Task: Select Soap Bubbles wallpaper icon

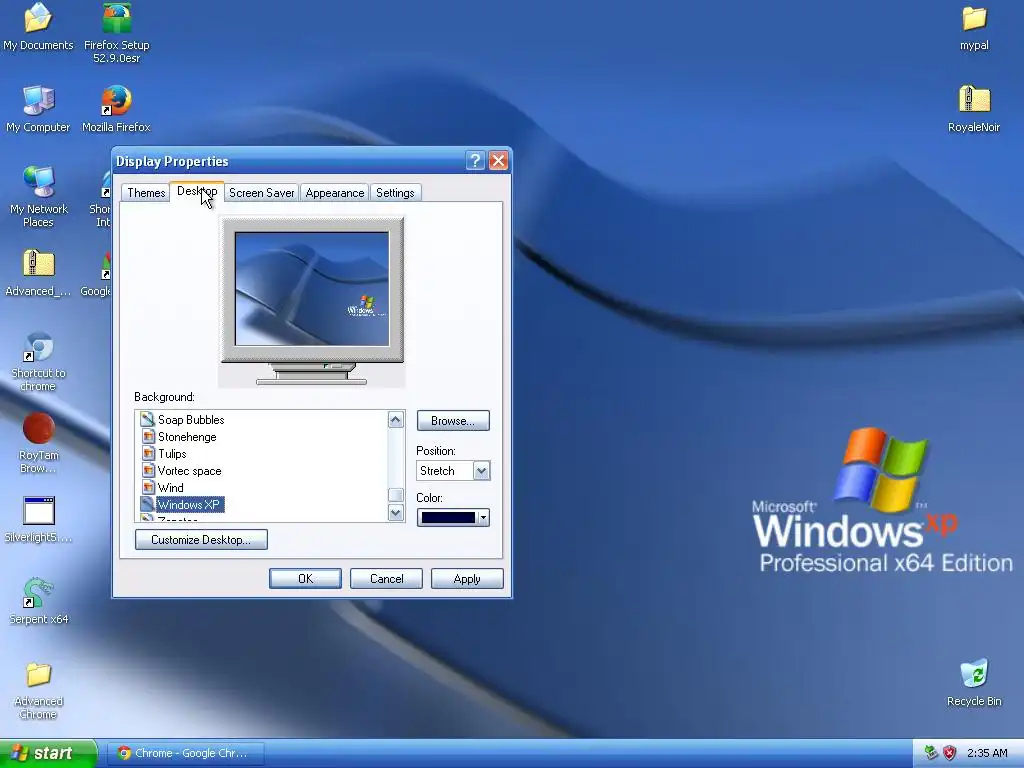Action: pos(148,419)
